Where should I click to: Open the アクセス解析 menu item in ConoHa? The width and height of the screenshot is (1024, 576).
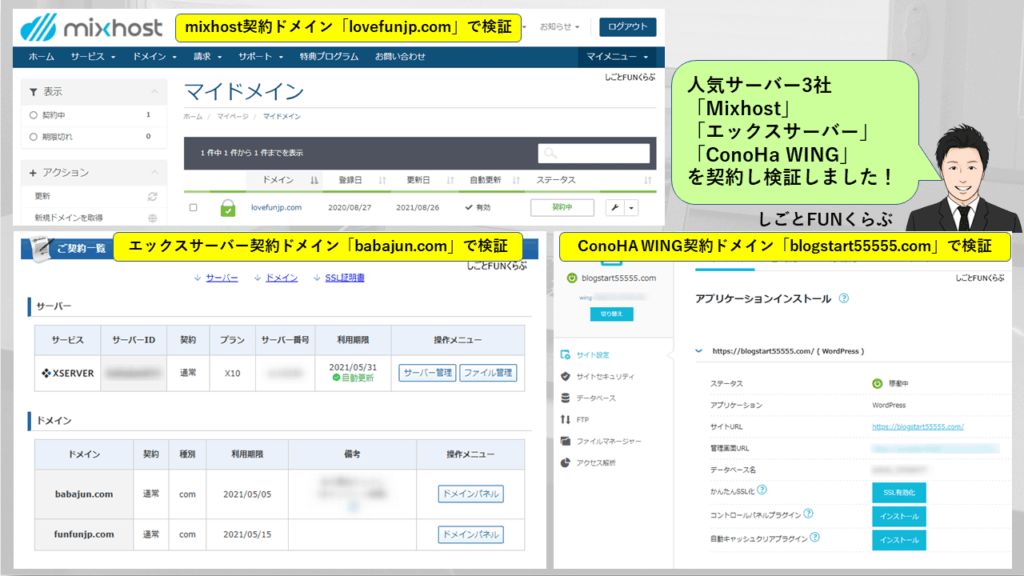596,462
